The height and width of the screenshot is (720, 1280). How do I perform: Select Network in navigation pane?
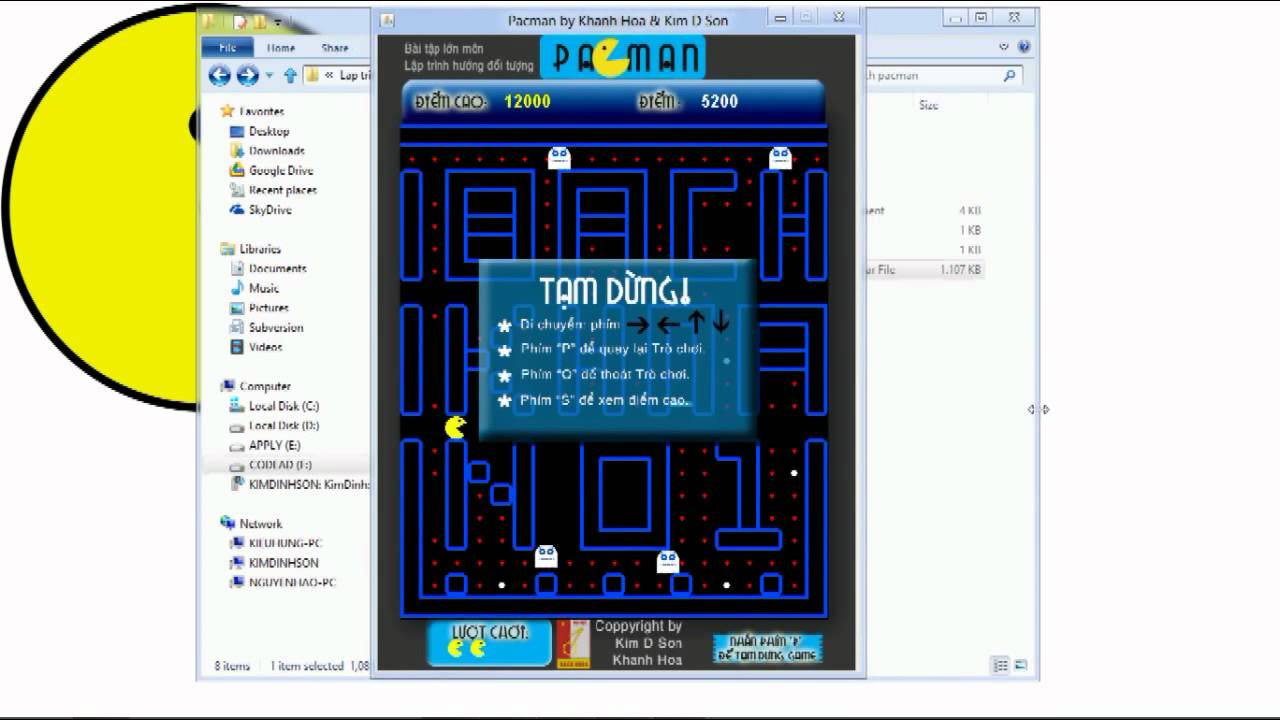[252, 523]
